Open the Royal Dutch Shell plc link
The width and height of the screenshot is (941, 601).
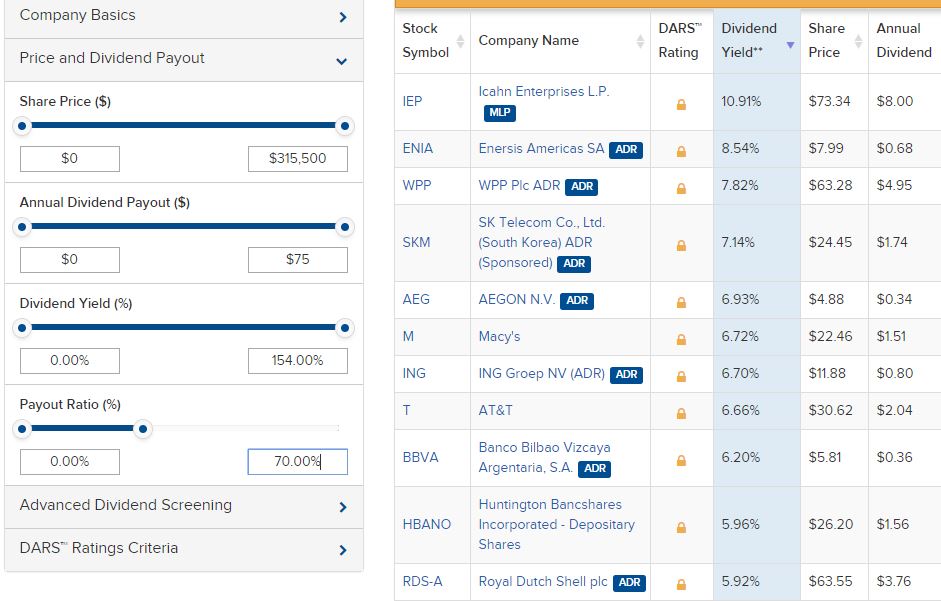(543, 582)
